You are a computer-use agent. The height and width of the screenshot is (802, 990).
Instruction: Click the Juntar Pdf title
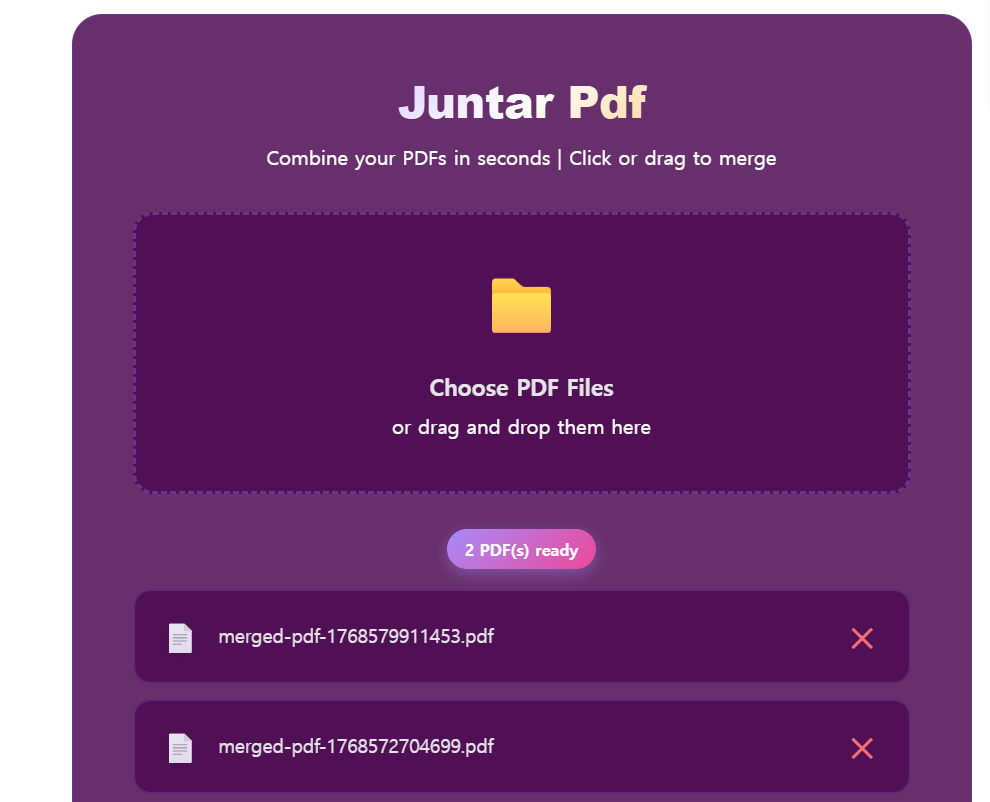(520, 101)
